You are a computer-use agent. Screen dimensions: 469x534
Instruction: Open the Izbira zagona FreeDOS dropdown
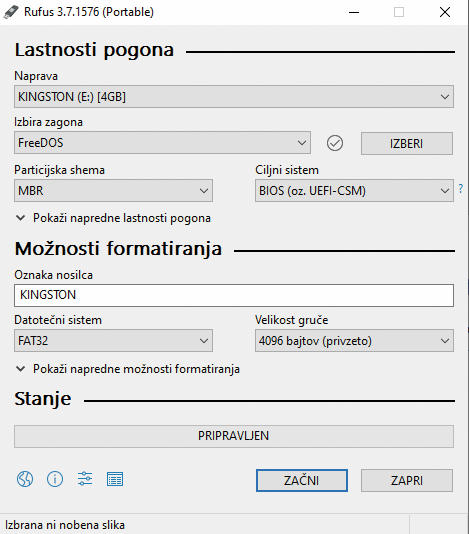[162, 143]
